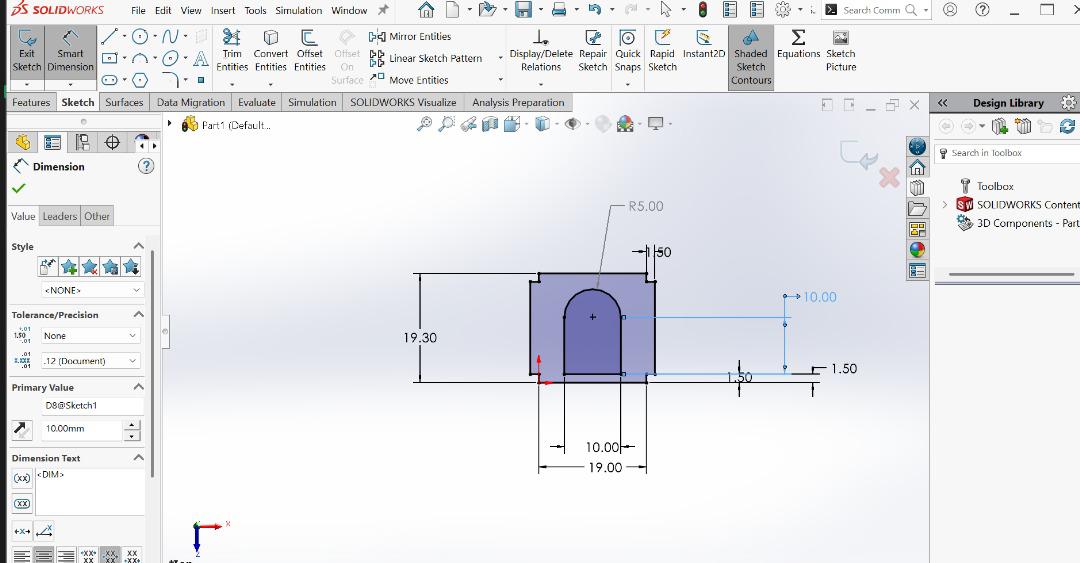
Task: Click the green checkmark to accept the dimension
Action: tap(19, 188)
